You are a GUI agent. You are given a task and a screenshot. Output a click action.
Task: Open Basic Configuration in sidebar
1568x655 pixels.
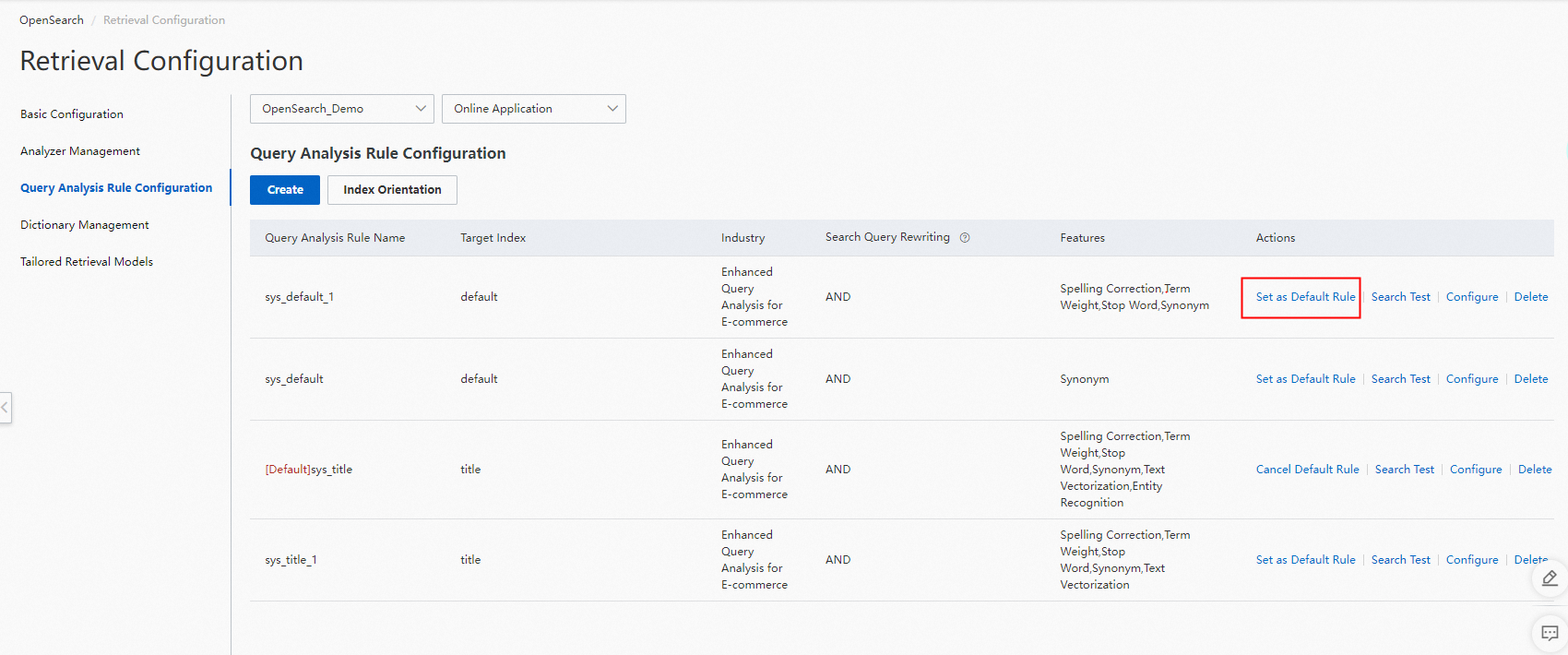pyautogui.click(x=72, y=114)
